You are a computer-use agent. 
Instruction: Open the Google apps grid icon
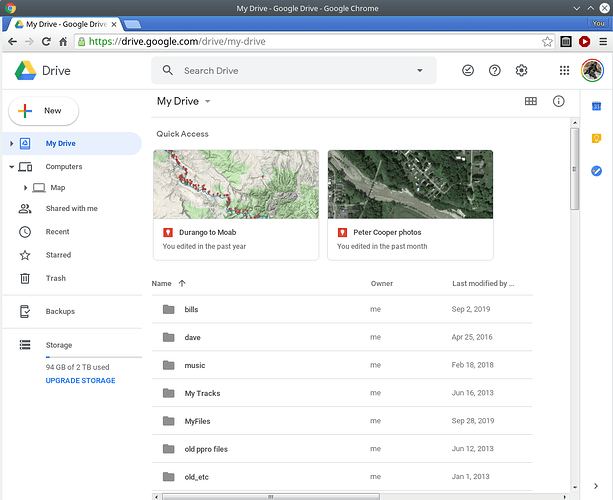click(x=564, y=70)
